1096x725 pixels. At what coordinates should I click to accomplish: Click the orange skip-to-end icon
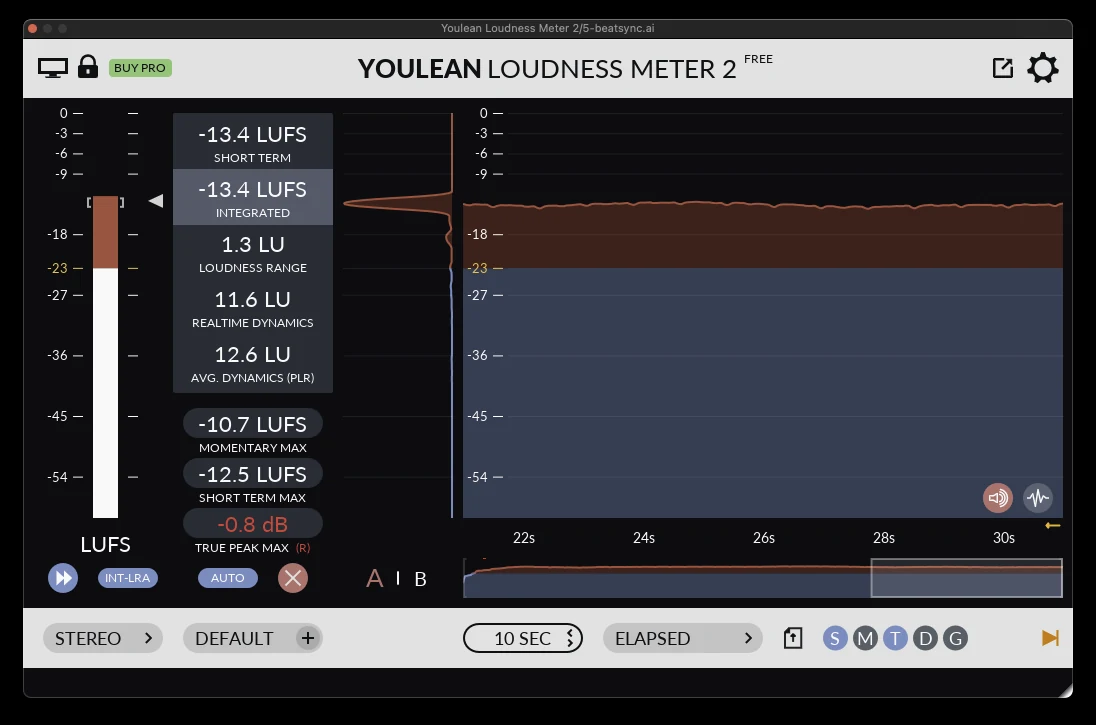point(1051,638)
